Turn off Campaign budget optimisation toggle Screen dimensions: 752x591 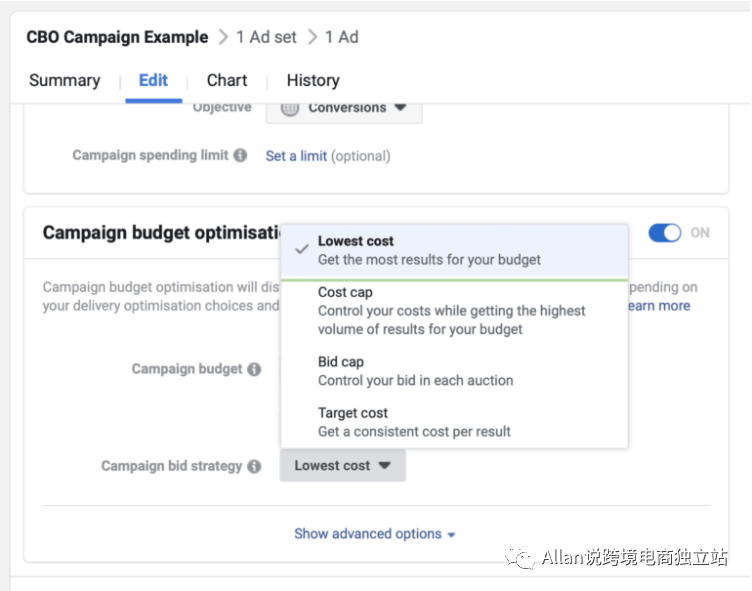click(x=665, y=233)
